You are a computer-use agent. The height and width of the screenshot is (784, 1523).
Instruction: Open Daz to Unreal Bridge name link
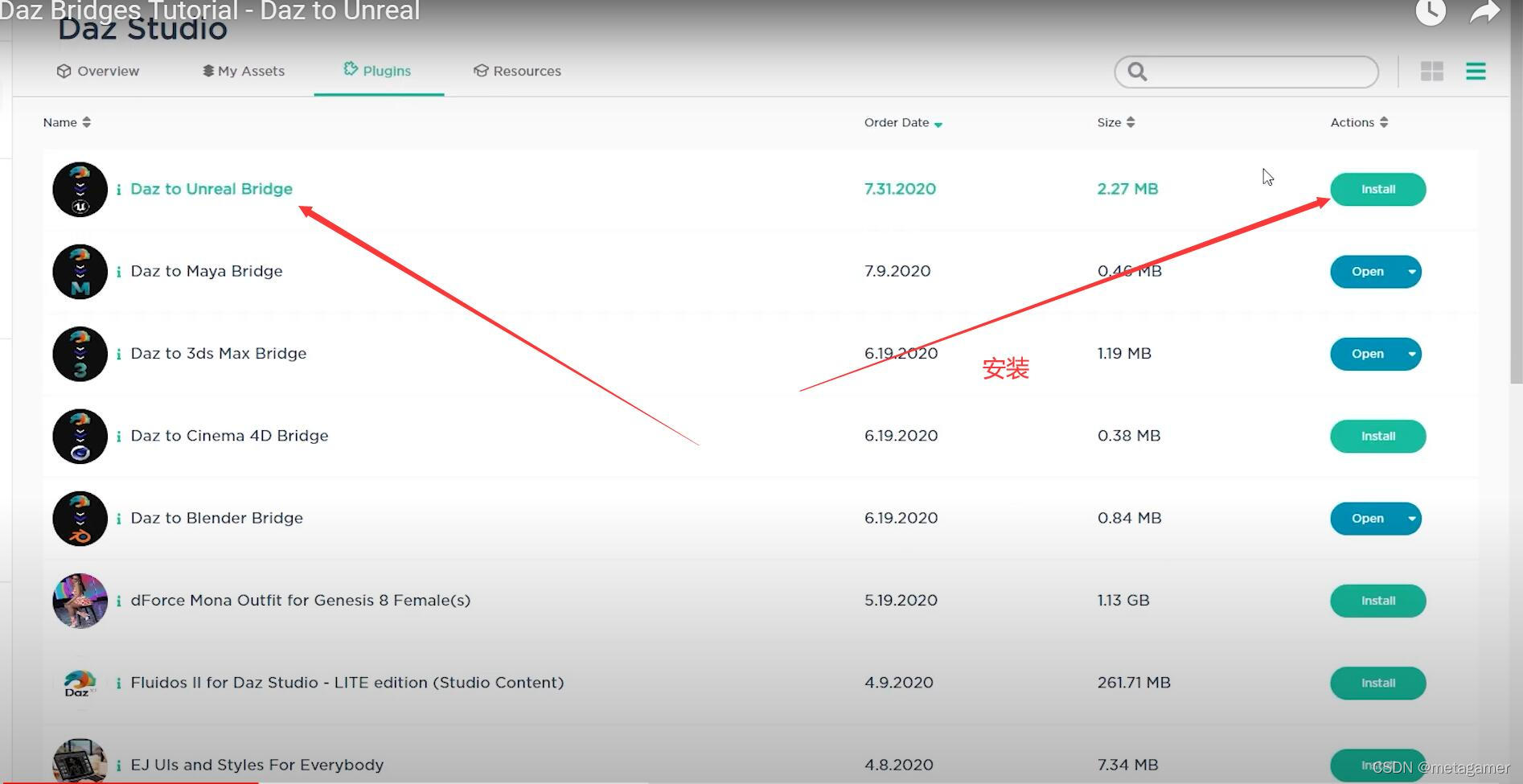tap(211, 189)
